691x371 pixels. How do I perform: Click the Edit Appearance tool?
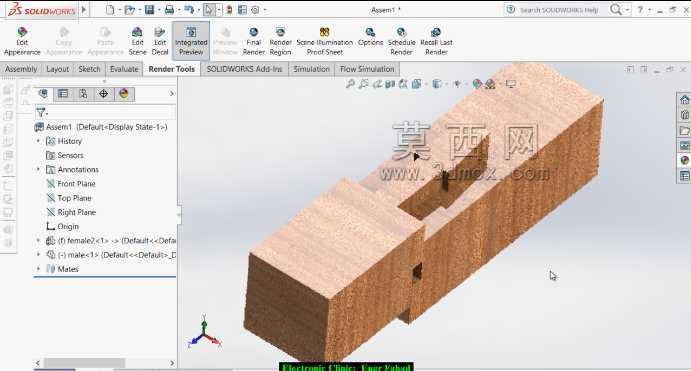point(22,41)
